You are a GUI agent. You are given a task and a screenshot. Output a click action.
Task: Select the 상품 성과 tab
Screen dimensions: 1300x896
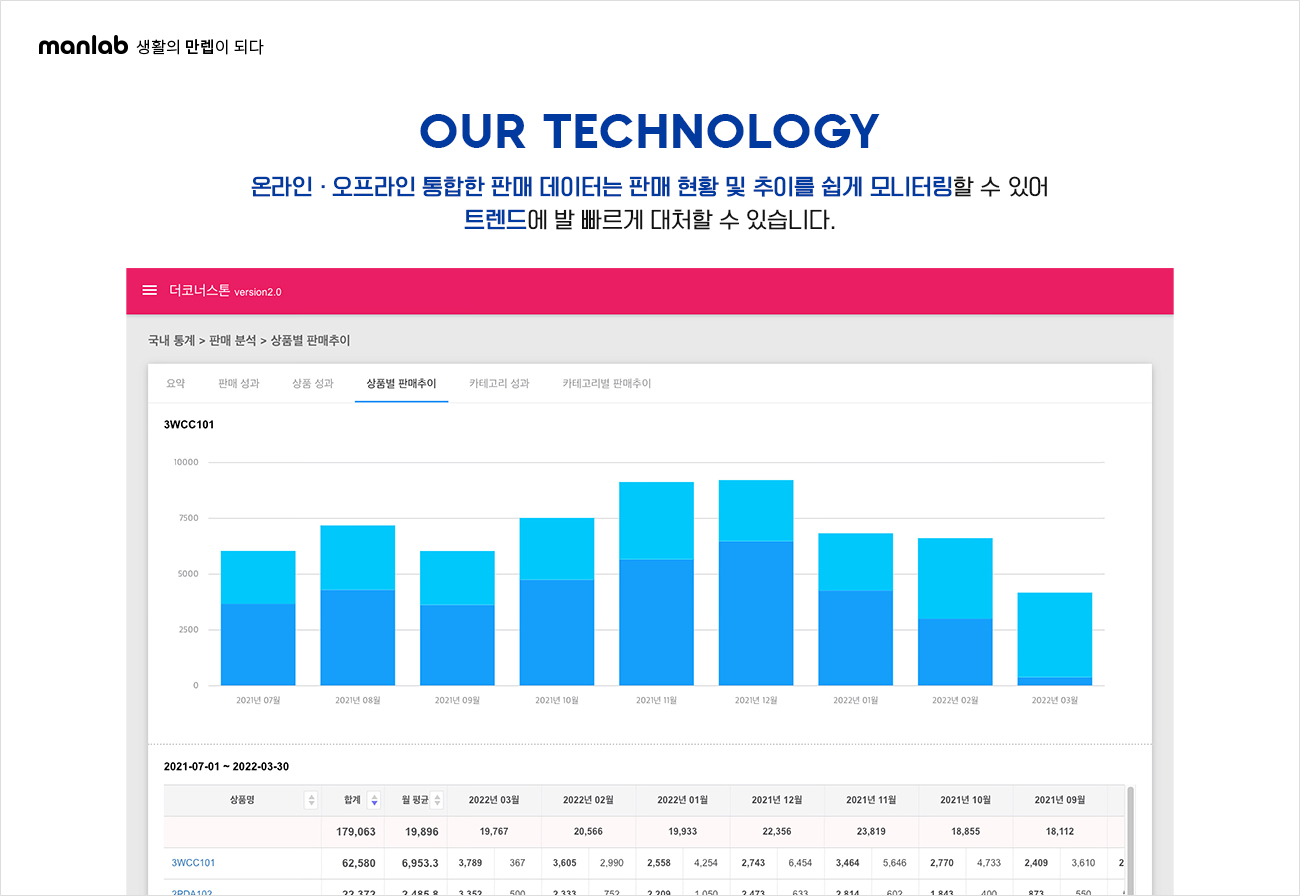click(313, 383)
